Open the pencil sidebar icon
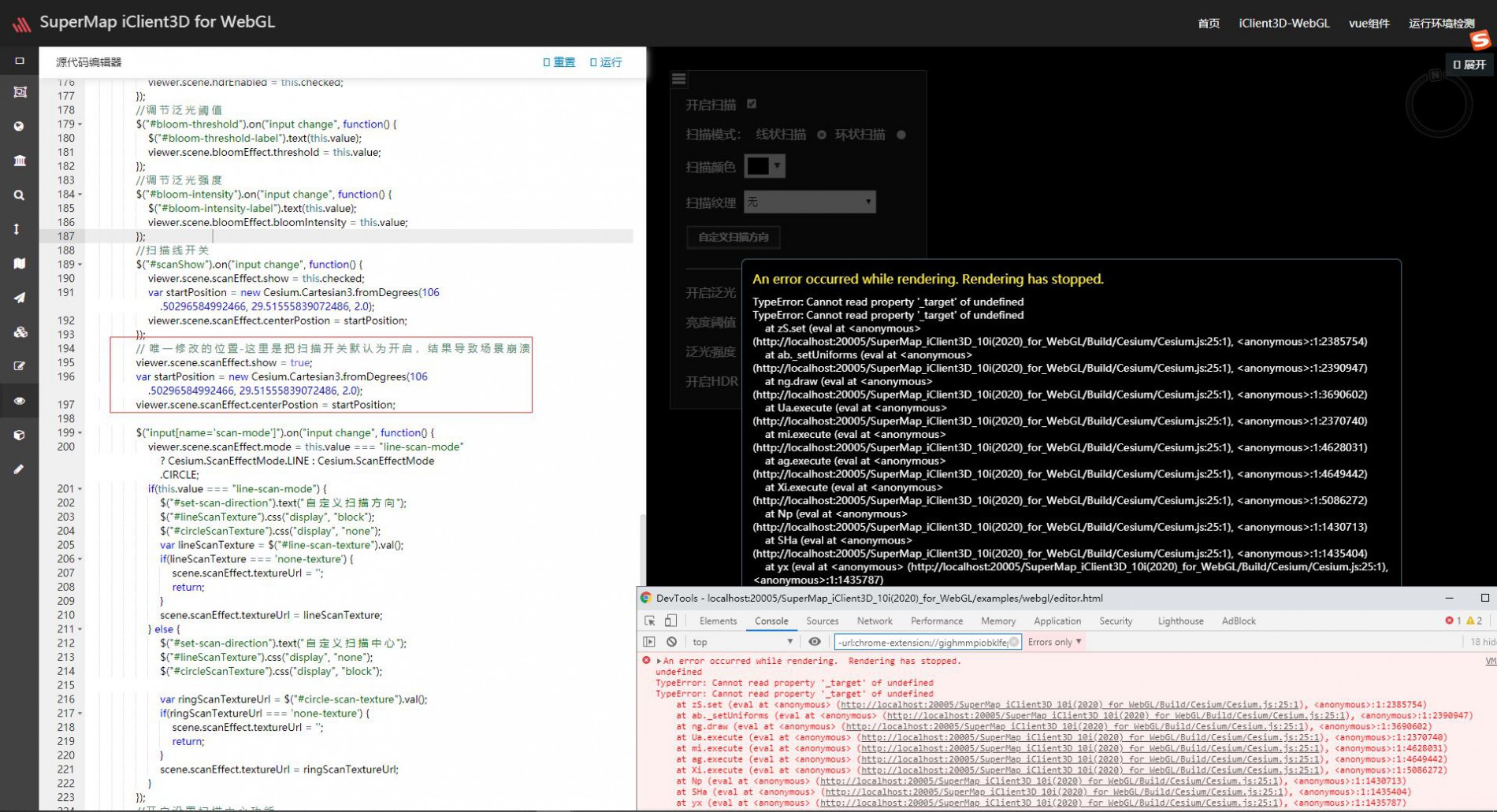 coord(19,469)
